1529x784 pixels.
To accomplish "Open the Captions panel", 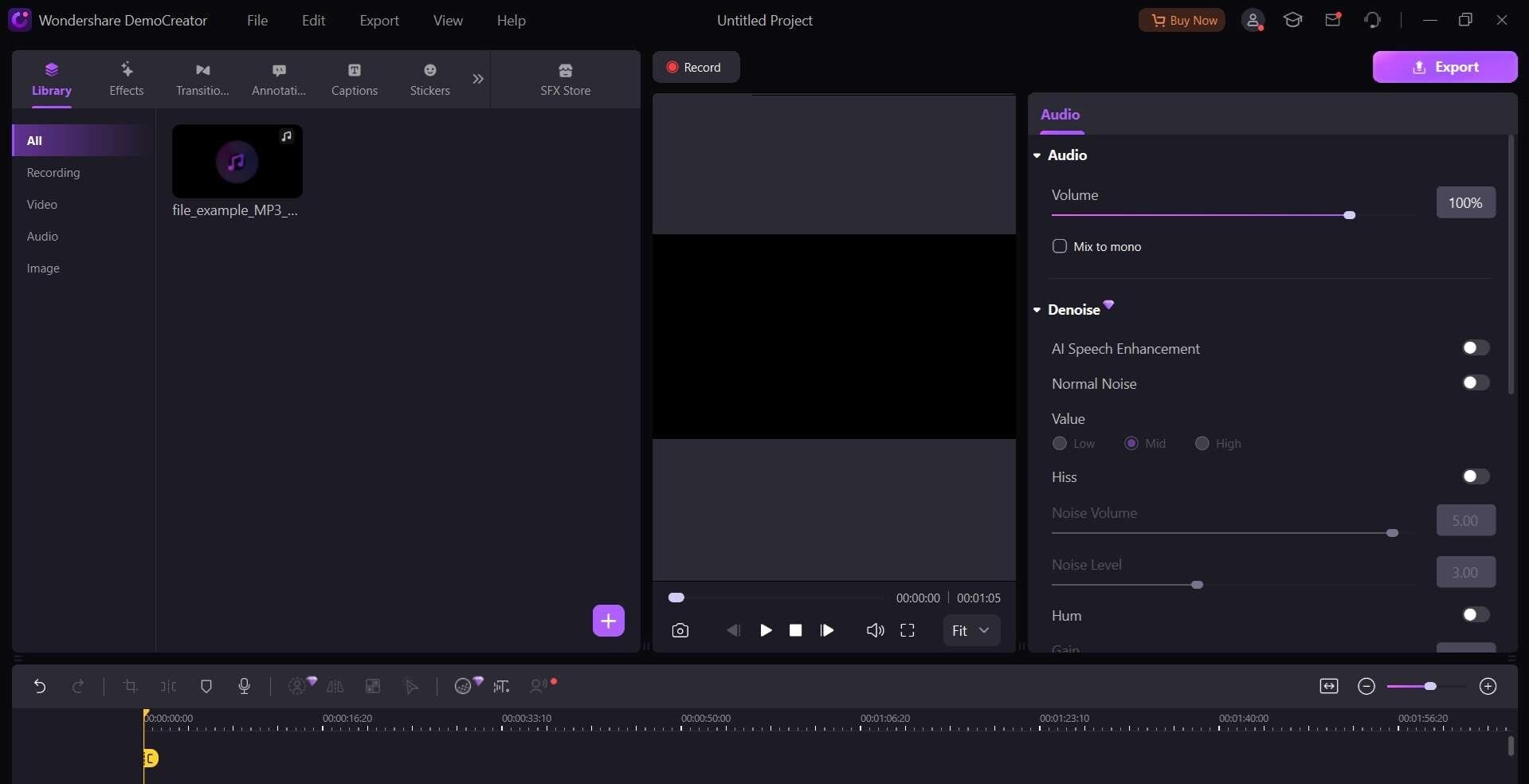I will 355,79.
